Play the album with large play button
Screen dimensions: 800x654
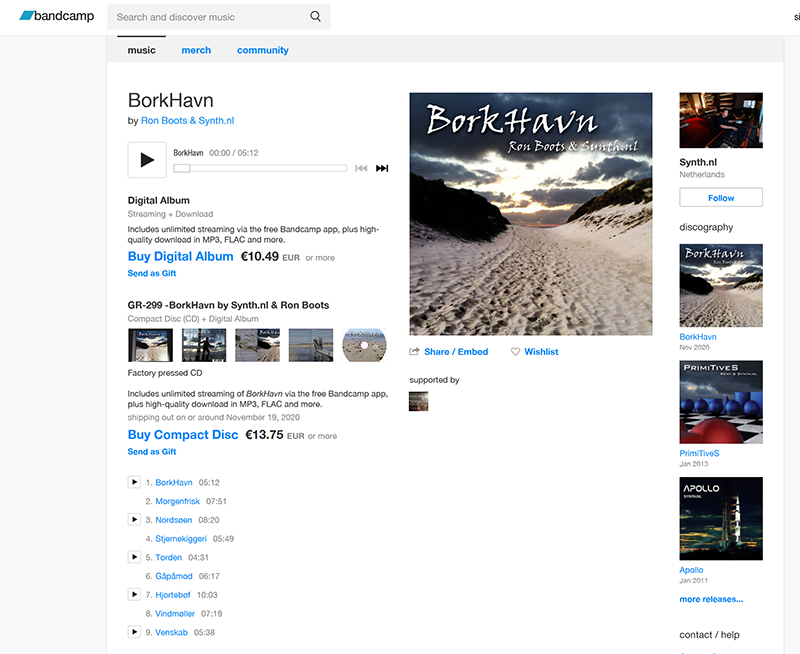pos(147,160)
